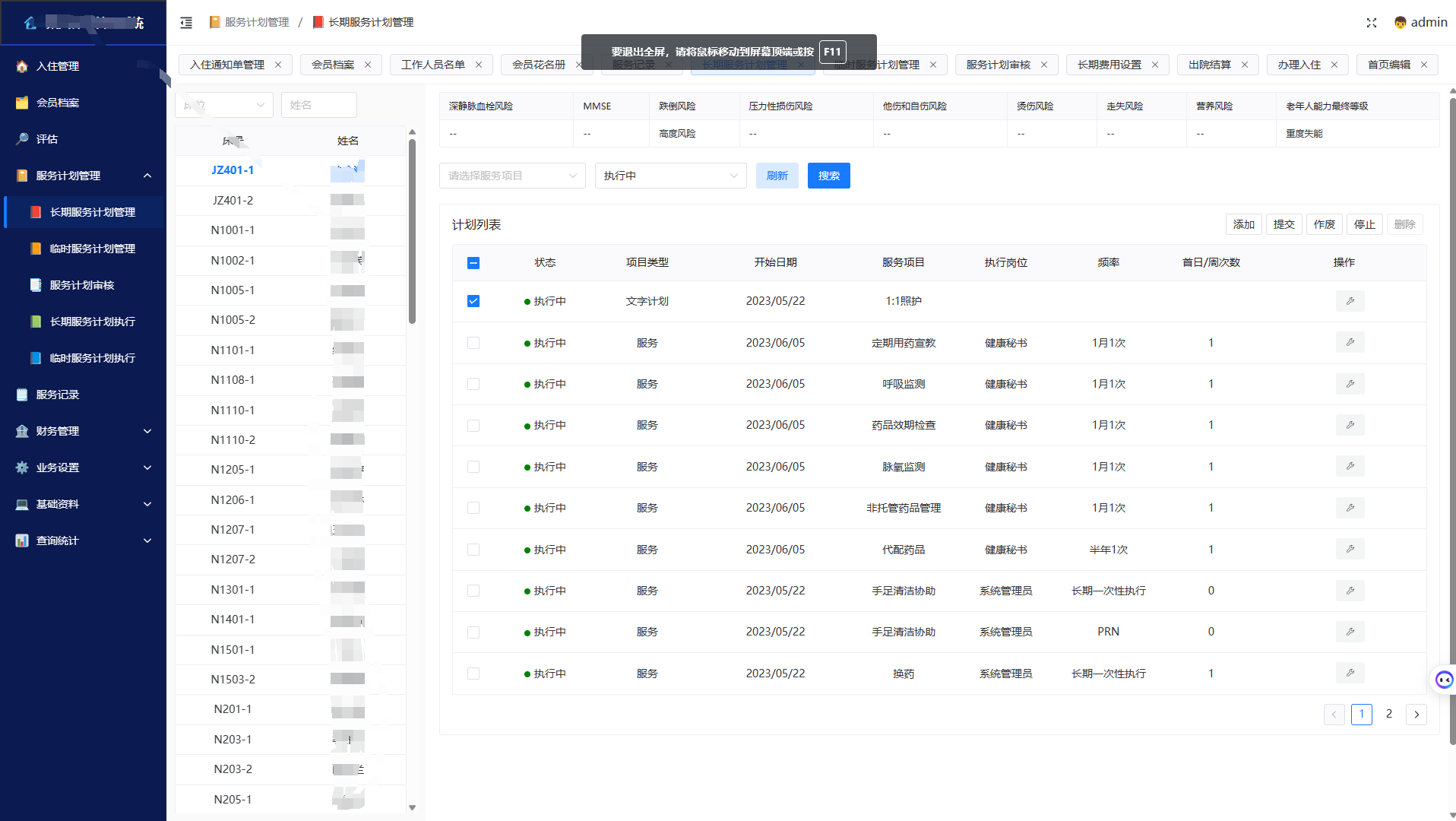Edit the 呼吸监测 row via pencil icon
1456x821 pixels.
pos(1350,384)
